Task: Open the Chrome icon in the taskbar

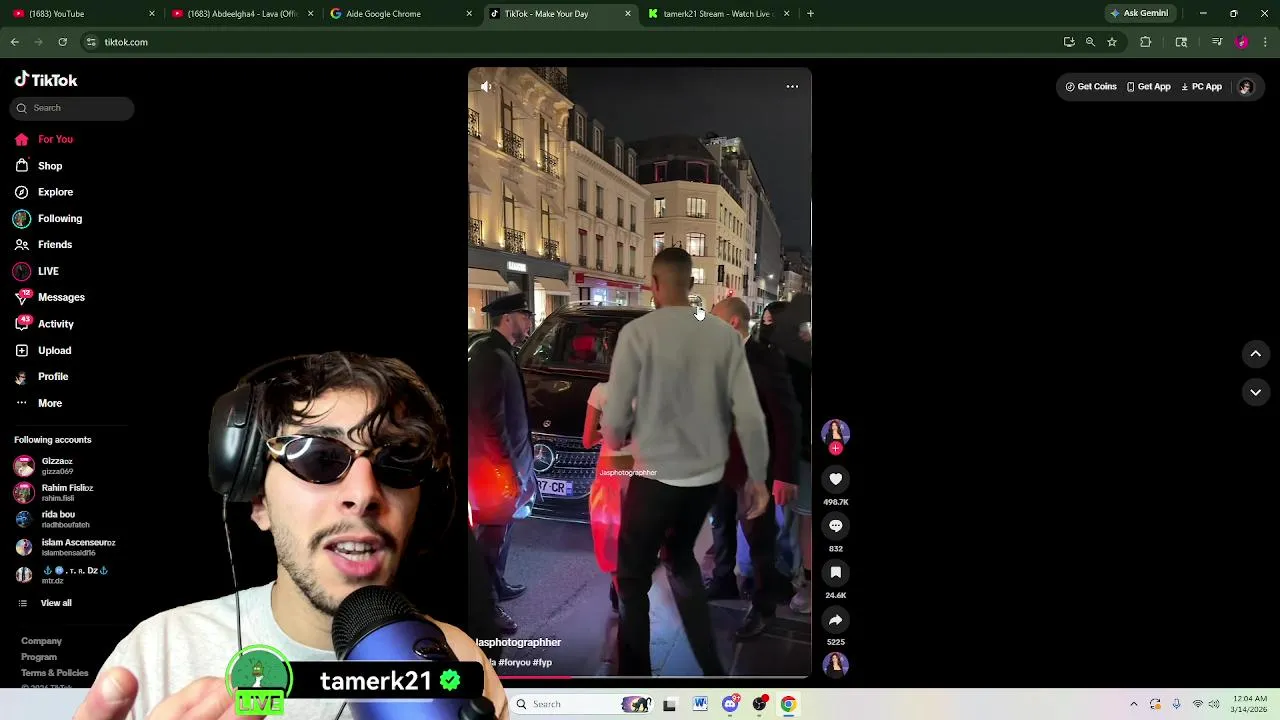Action: pos(788,704)
